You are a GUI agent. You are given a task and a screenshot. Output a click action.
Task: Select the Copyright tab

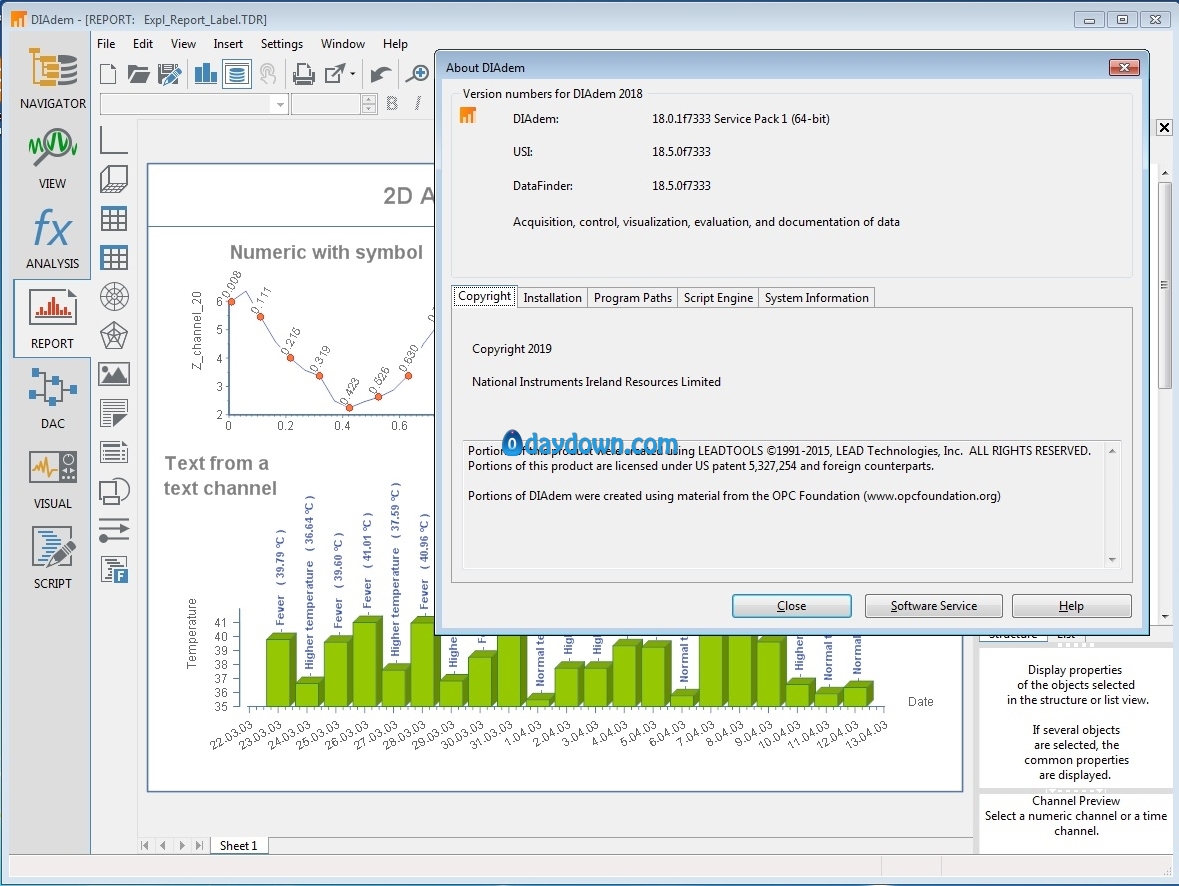click(484, 296)
